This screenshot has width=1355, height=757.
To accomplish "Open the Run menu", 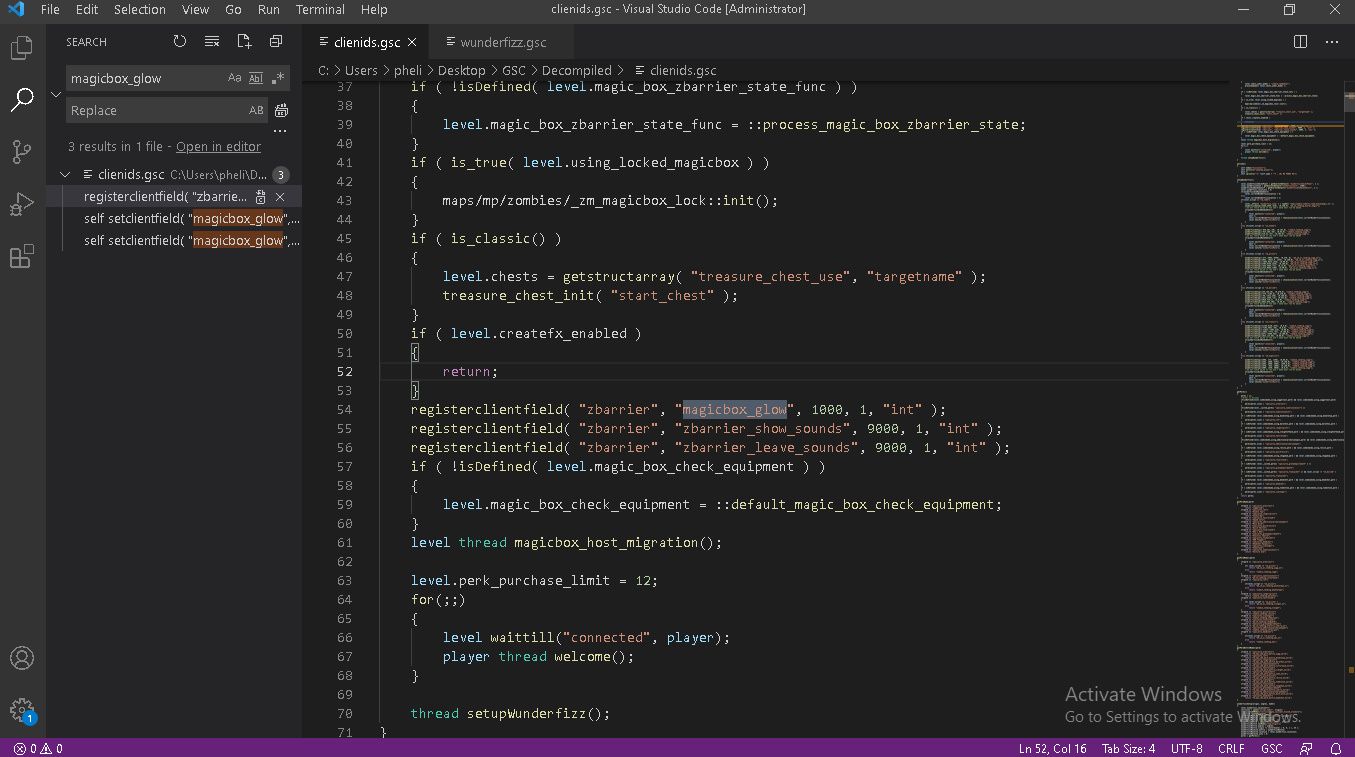I will tap(268, 9).
